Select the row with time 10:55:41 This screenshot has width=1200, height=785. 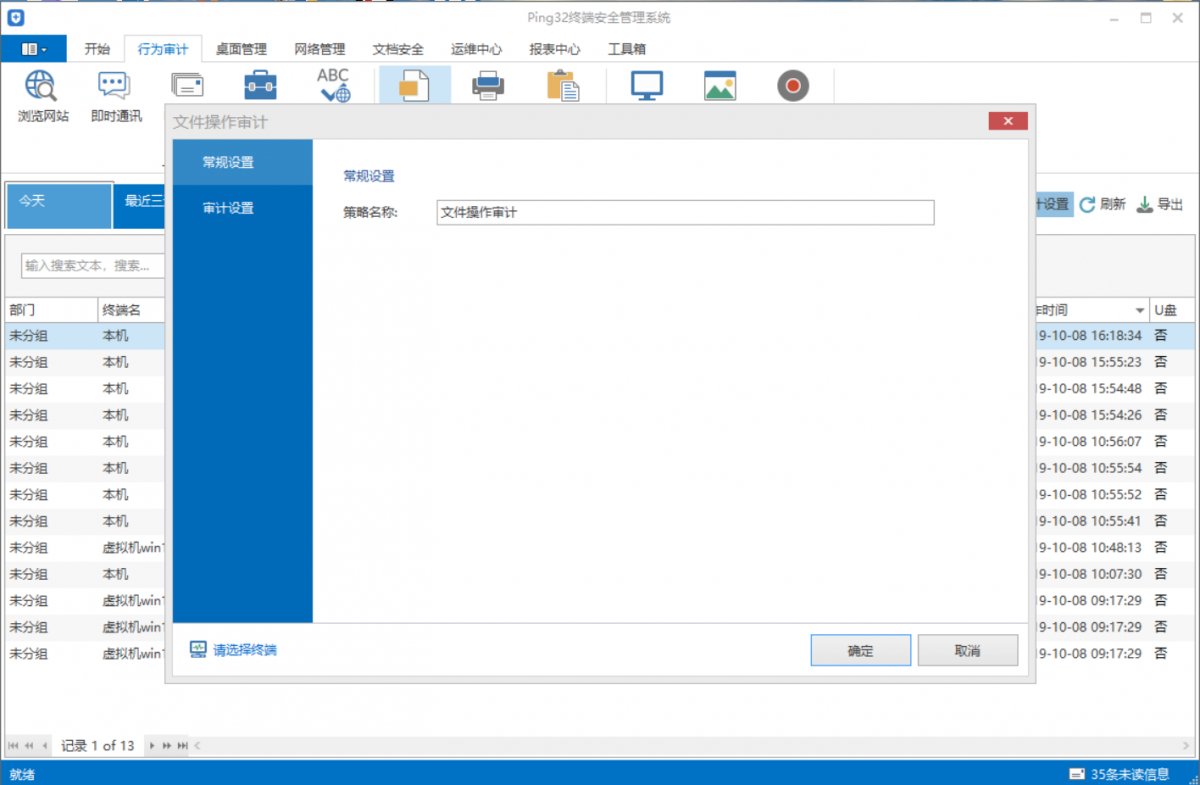(x=600, y=521)
